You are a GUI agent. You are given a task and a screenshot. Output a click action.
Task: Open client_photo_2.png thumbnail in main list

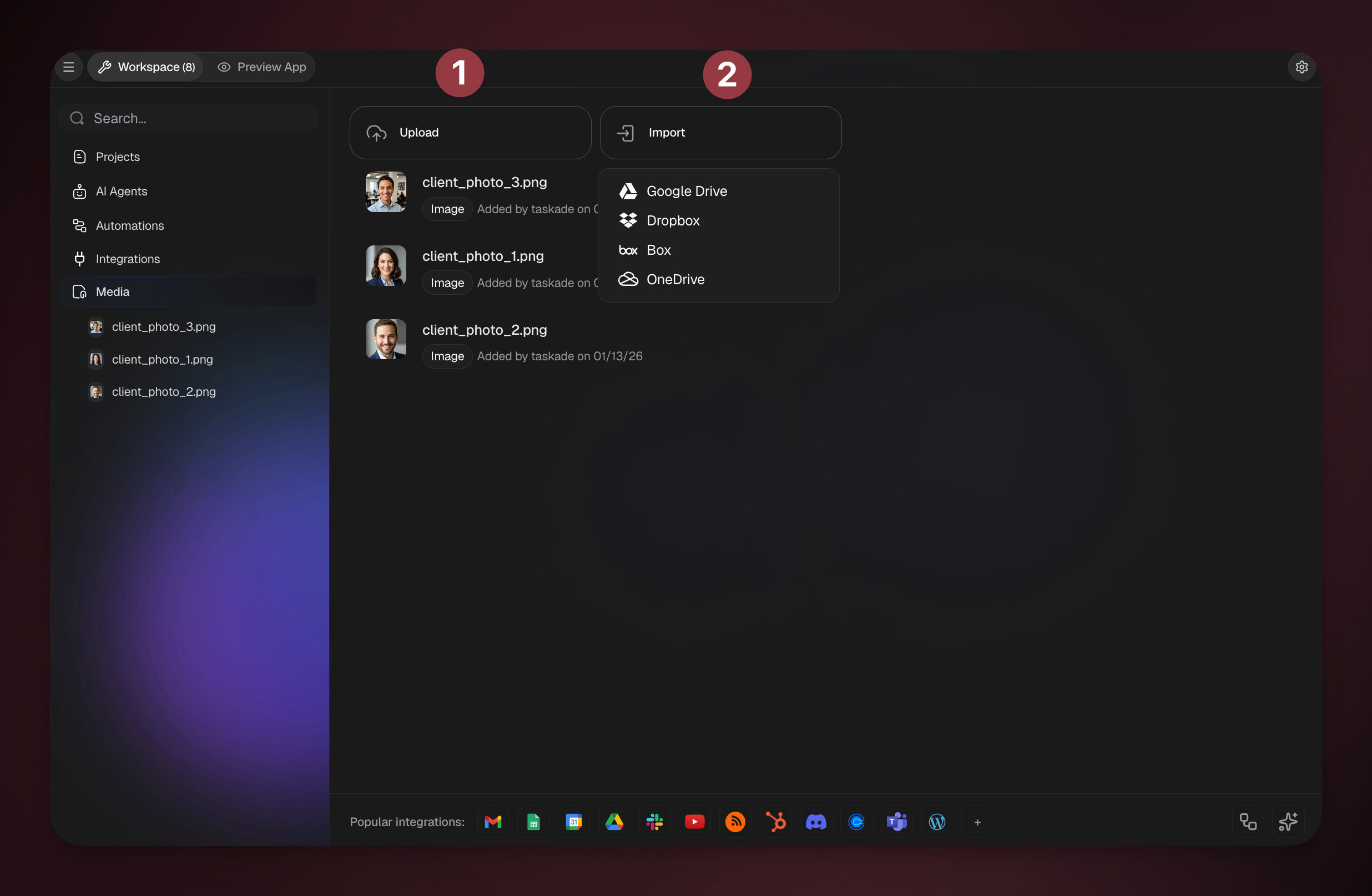point(386,339)
